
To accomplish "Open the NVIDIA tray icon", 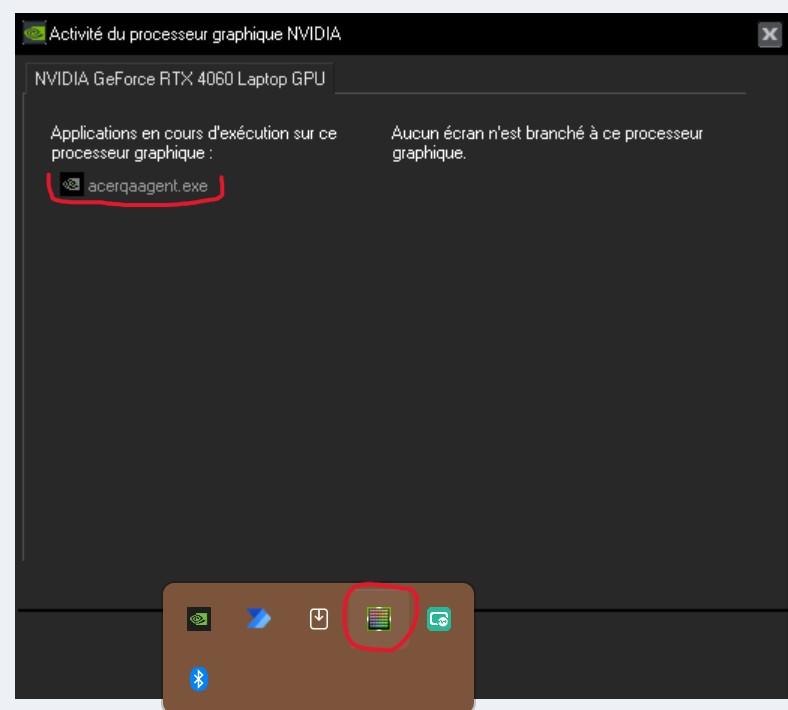I will tap(199, 619).
